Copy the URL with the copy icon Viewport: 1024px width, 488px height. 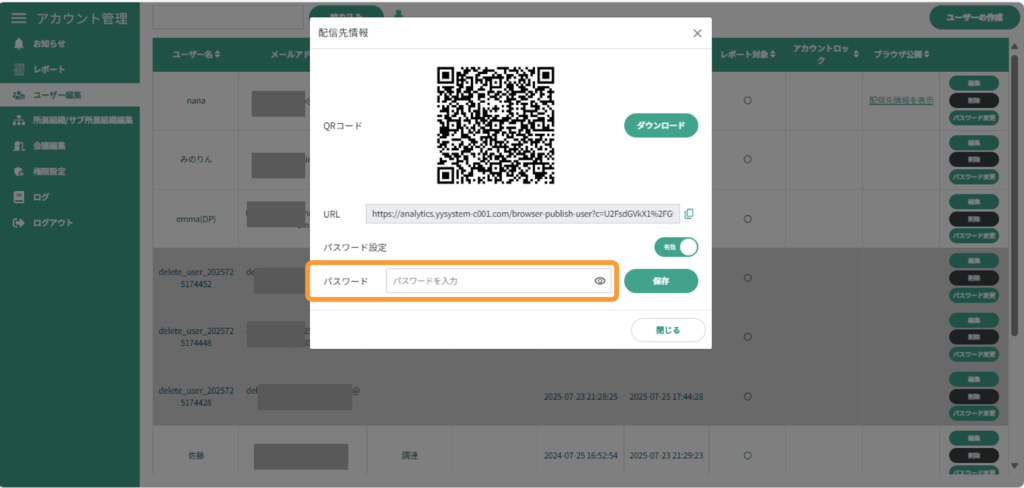[689, 214]
